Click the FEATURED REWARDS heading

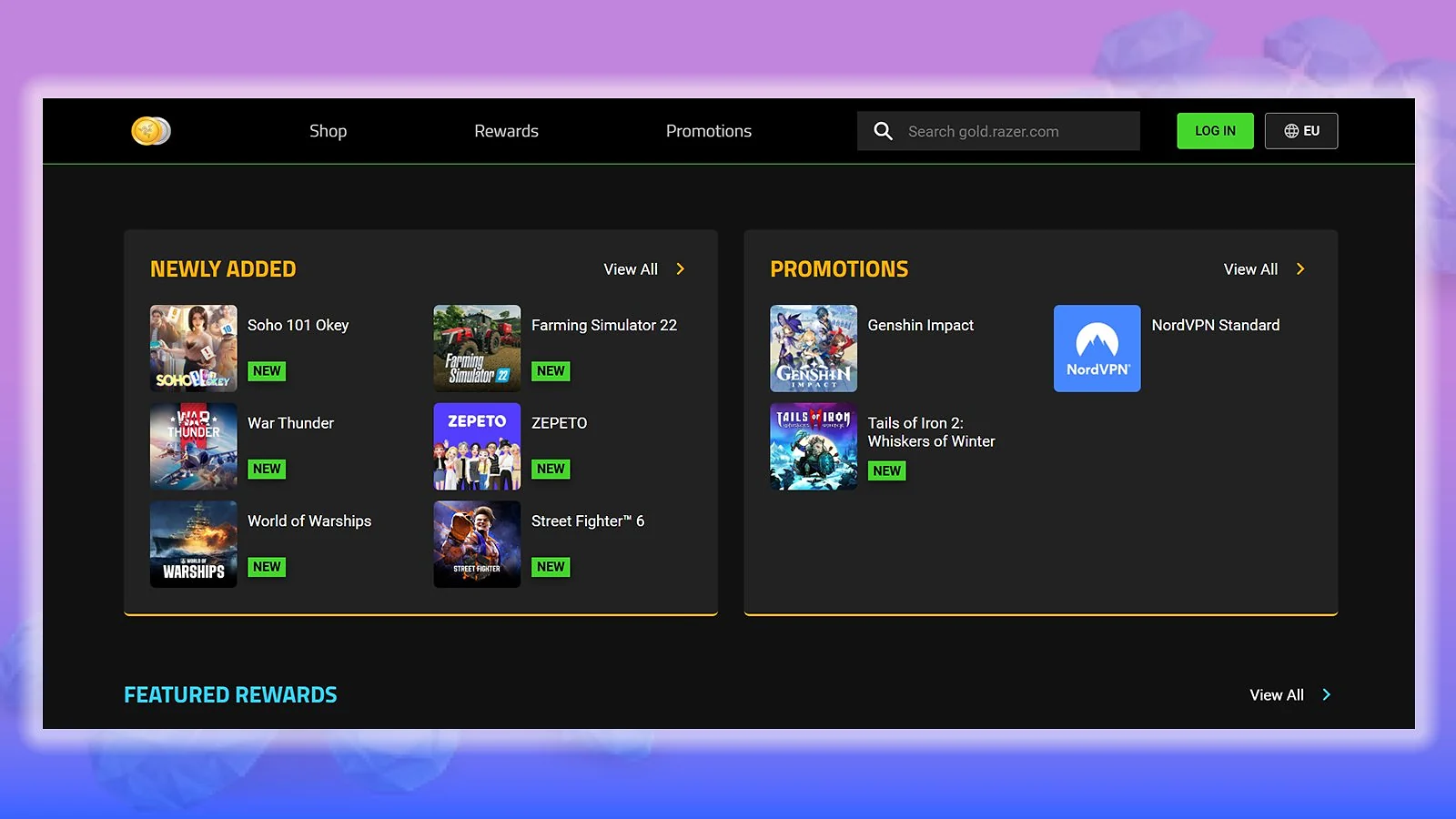tap(230, 695)
